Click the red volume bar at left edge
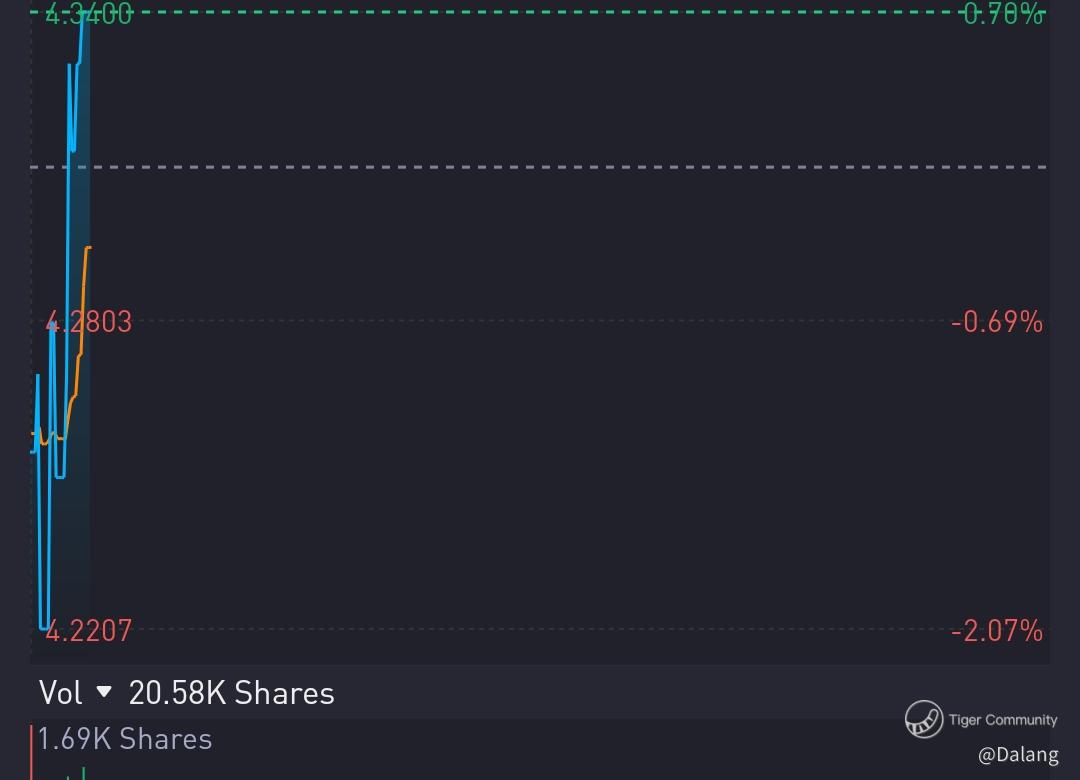This screenshot has width=1080, height=780. [x=32, y=752]
